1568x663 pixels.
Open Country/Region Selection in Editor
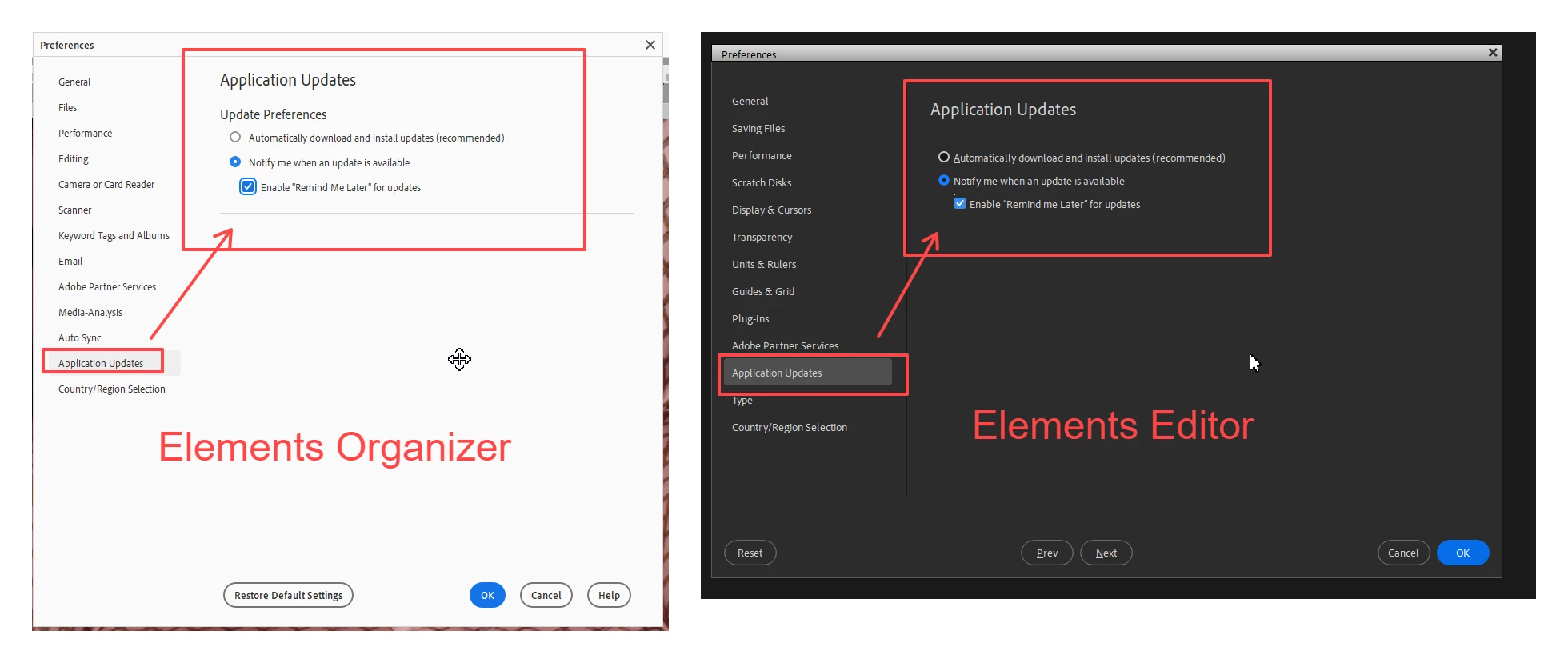pyautogui.click(x=789, y=427)
